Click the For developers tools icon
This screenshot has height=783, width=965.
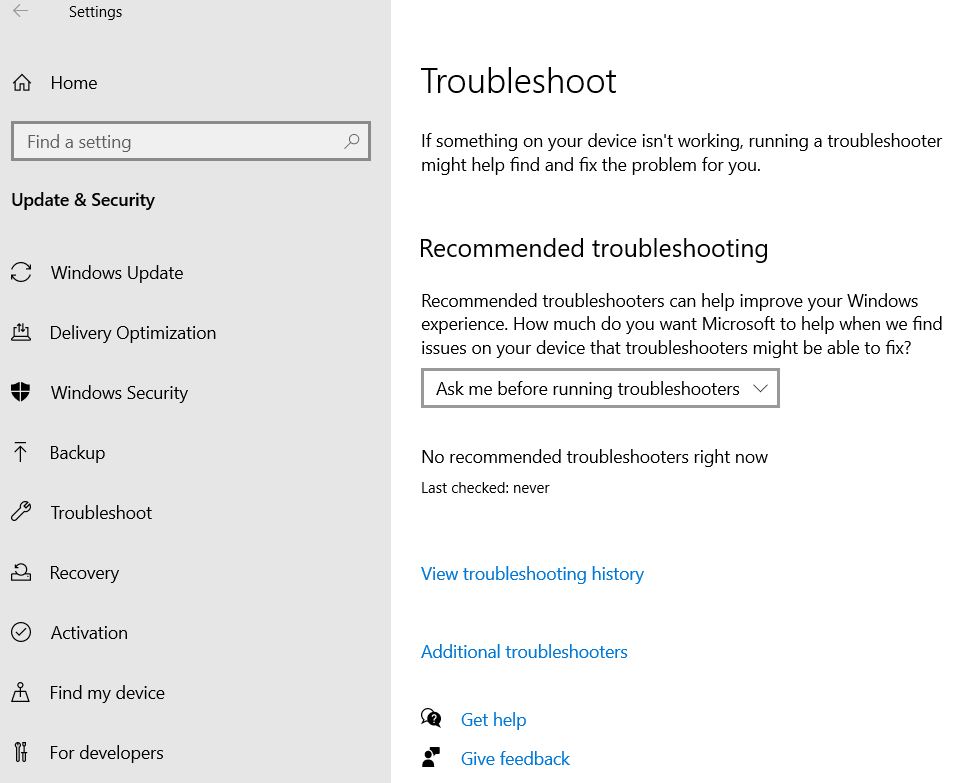click(x=21, y=752)
